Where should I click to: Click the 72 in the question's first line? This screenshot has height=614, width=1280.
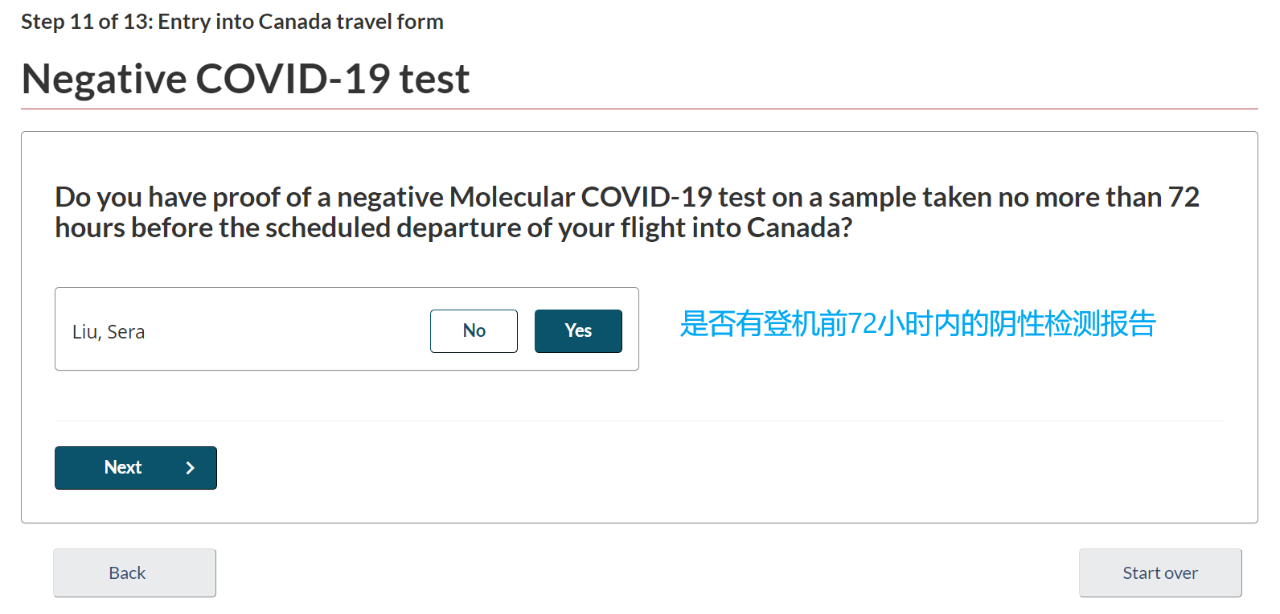tap(1183, 197)
